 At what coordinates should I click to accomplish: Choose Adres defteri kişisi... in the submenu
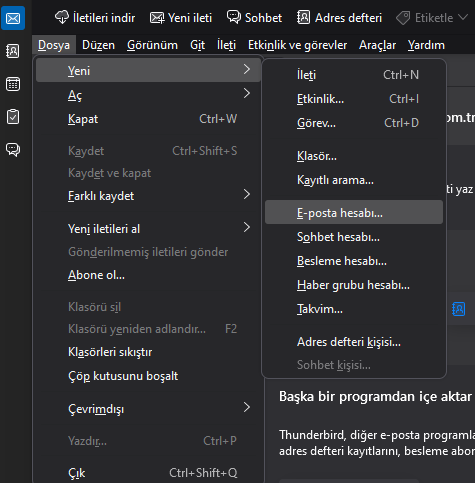click(354, 342)
